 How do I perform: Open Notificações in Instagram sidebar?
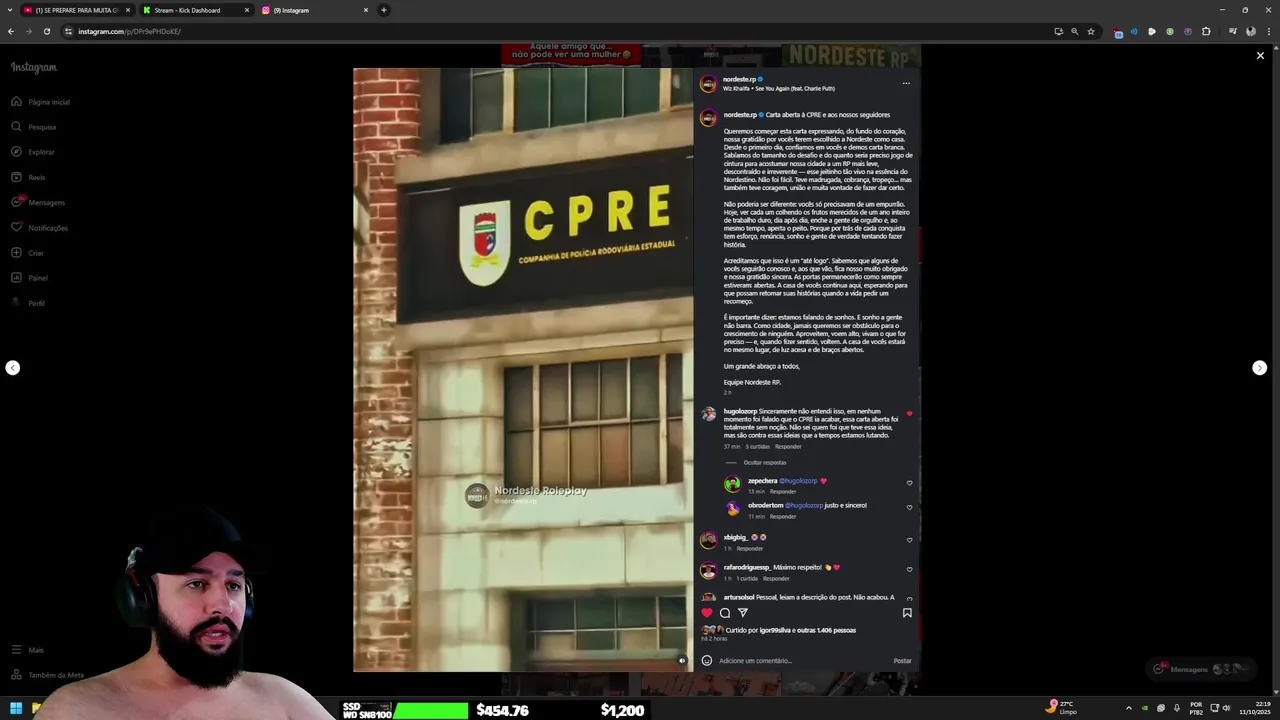tap(39, 228)
